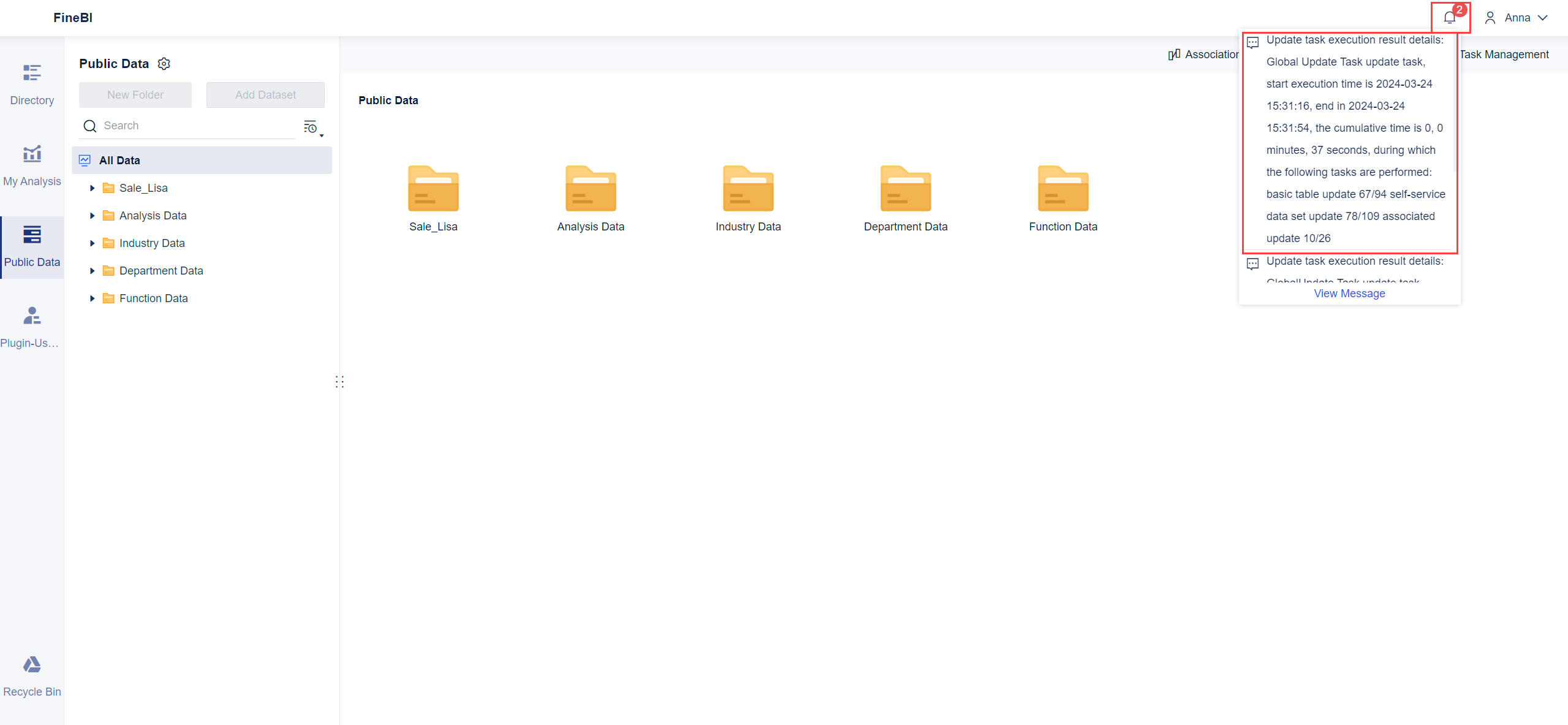The width and height of the screenshot is (1568, 725).
Task: Go to My Analysis in sidebar
Action: tap(32, 165)
